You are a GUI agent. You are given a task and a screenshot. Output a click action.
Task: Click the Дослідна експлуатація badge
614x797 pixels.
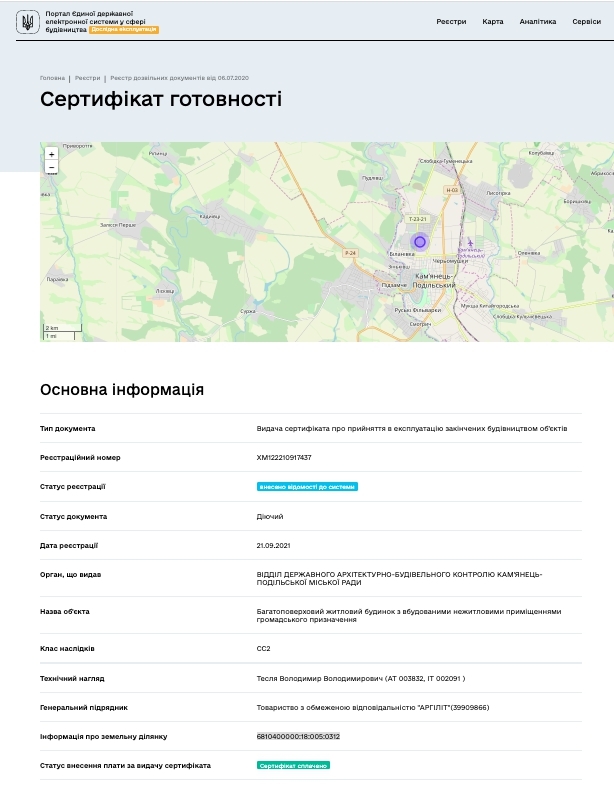[124, 29]
